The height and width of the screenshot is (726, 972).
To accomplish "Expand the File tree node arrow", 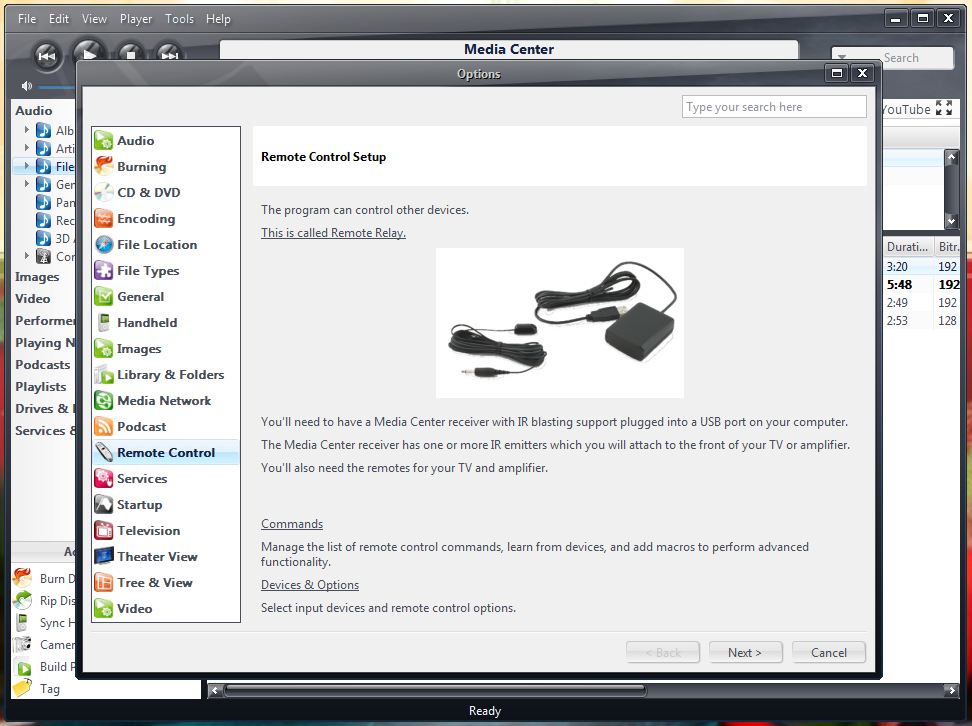I will 27,166.
